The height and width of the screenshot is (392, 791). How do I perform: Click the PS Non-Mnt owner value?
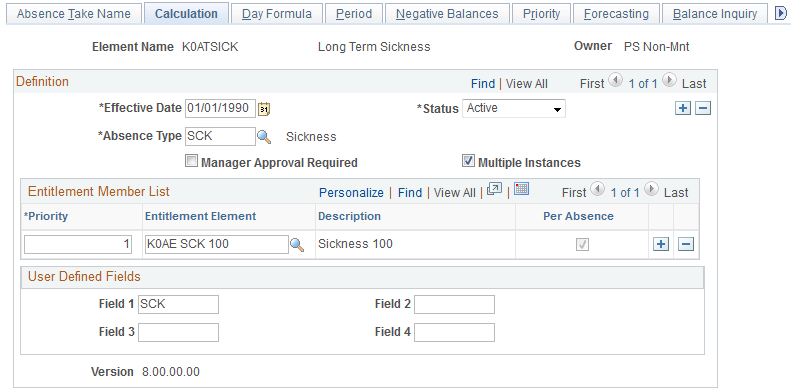click(x=656, y=47)
